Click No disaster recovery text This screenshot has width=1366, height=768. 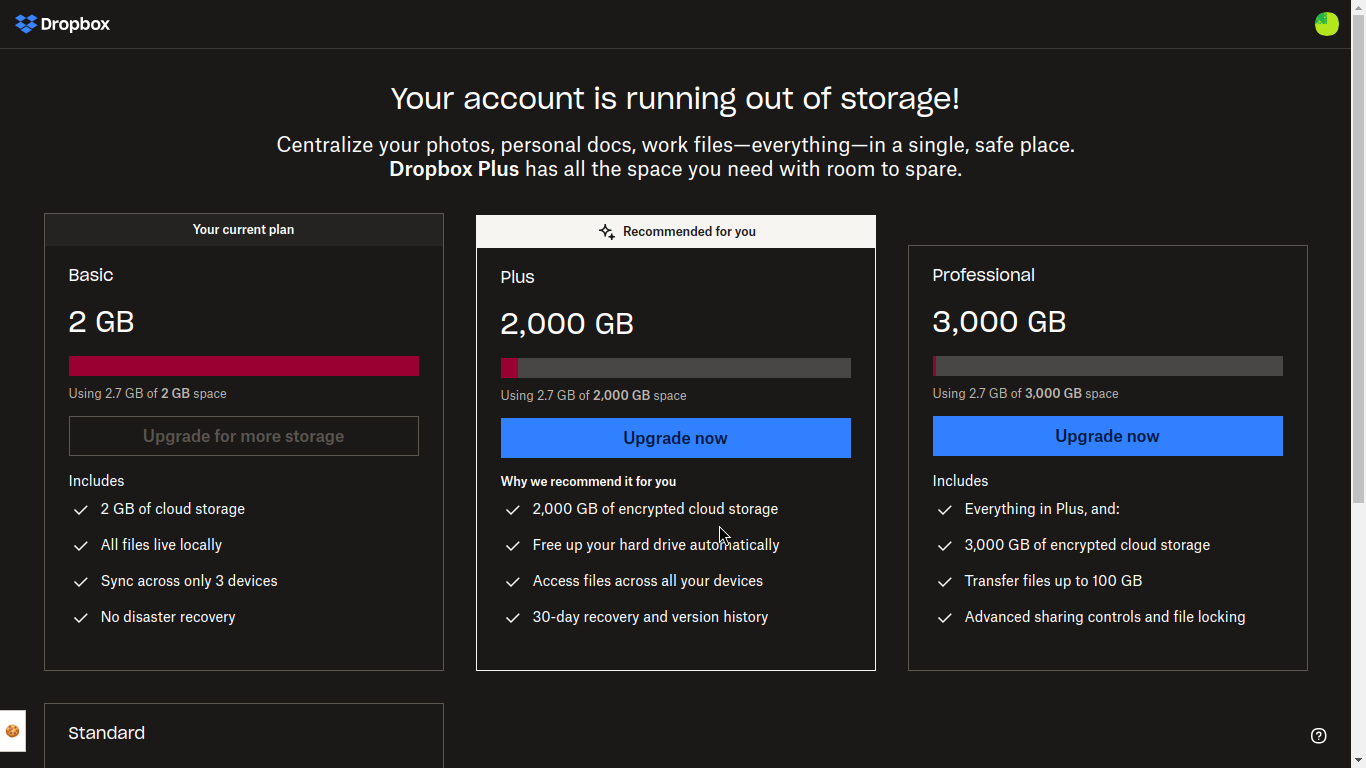(x=168, y=617)
